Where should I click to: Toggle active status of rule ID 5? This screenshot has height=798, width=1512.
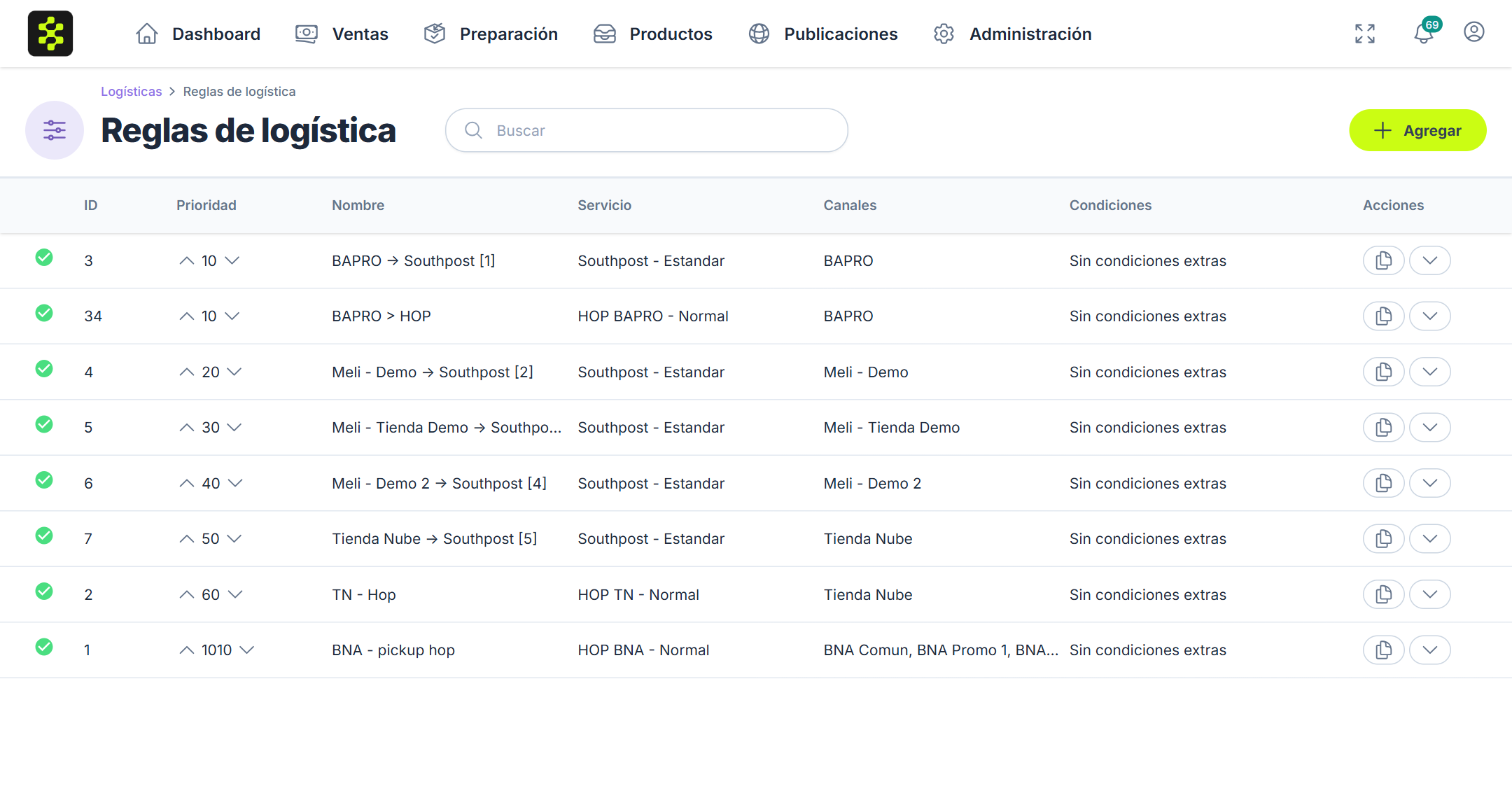point(44,423)
